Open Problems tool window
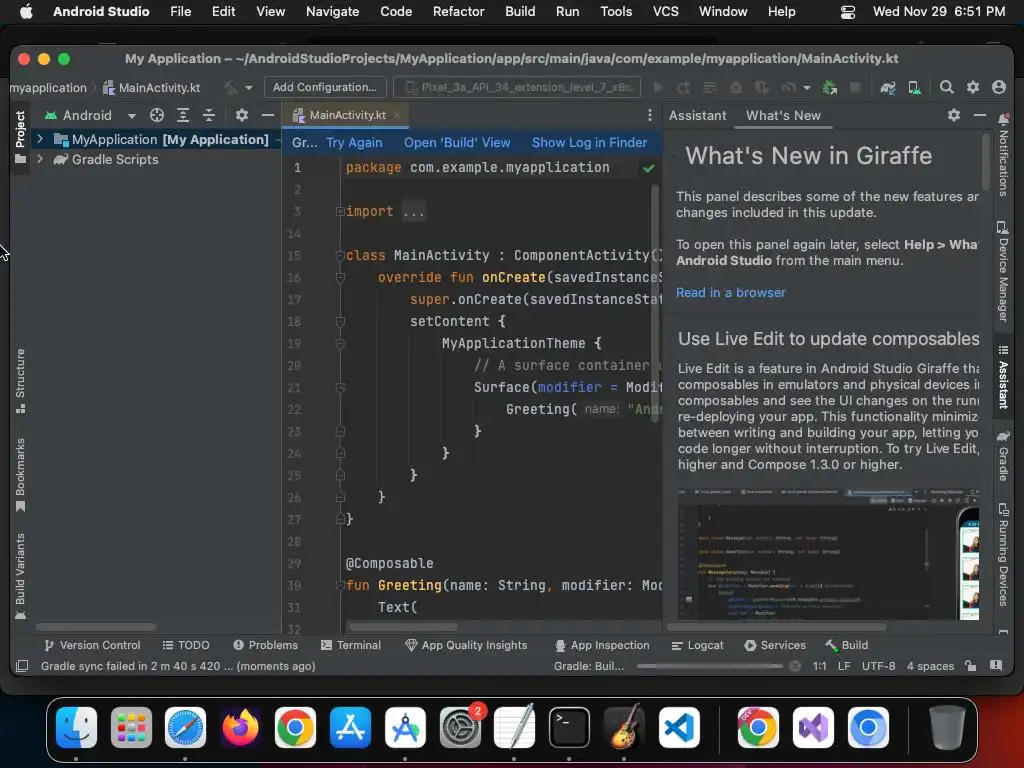 click(265, 645)
